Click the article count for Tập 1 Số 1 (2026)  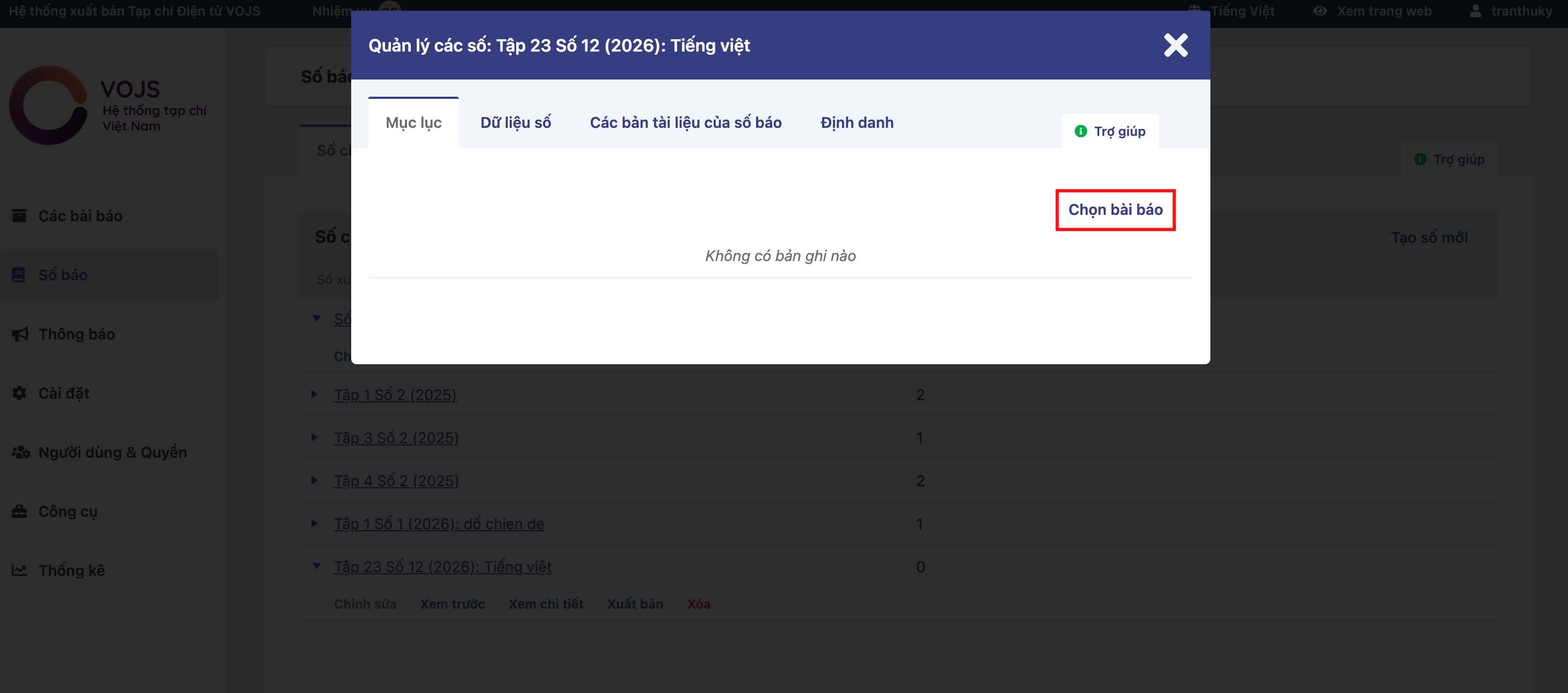[920, 524]
